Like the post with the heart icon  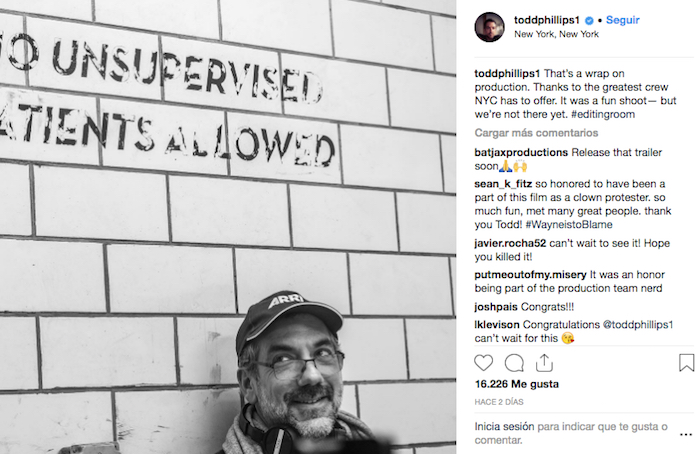[484, 363]
